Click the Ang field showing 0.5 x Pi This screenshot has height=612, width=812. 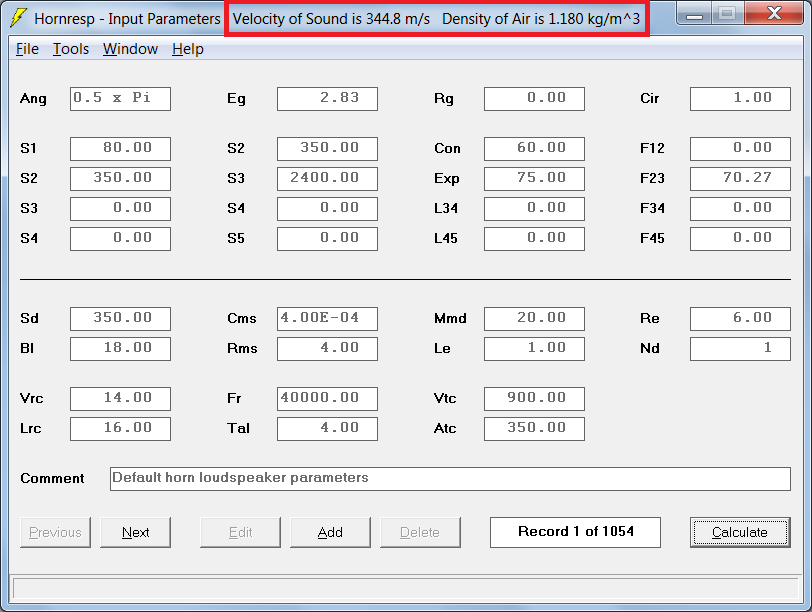pyautogui.click(x=120, y=99)
